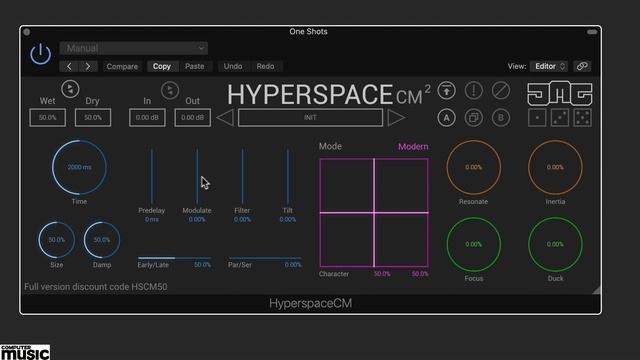Click the Inertia knob
The height and width of the screenshot is (360, 640).
(x=555, y=167)
